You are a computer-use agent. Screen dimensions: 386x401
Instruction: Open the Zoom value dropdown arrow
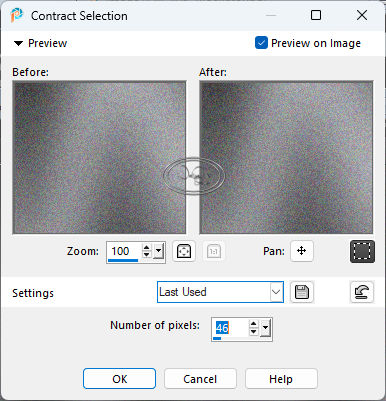click(159, 251)
